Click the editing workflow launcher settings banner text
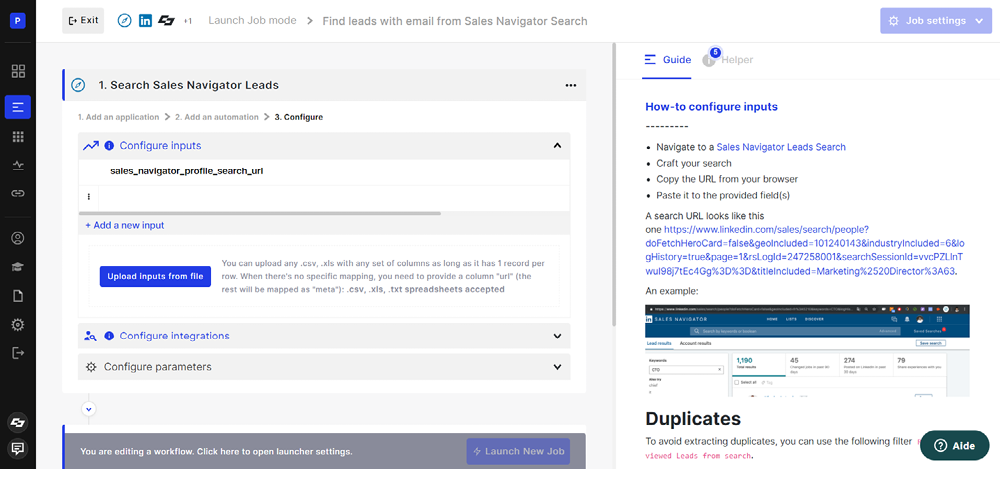The height and width of the screenshot is (485, 1000). pos(216,451)
